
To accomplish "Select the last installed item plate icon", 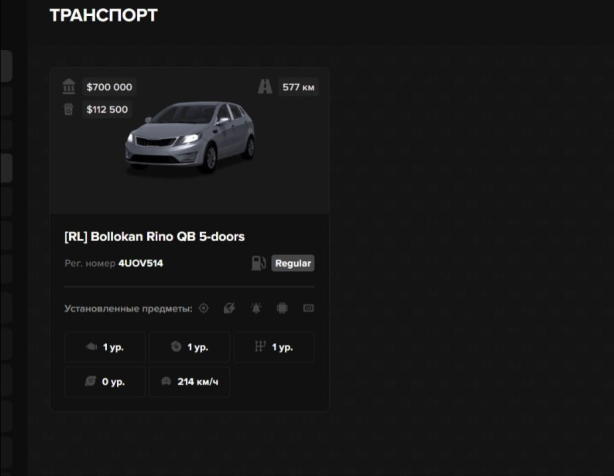I will [x=308, y=308].
